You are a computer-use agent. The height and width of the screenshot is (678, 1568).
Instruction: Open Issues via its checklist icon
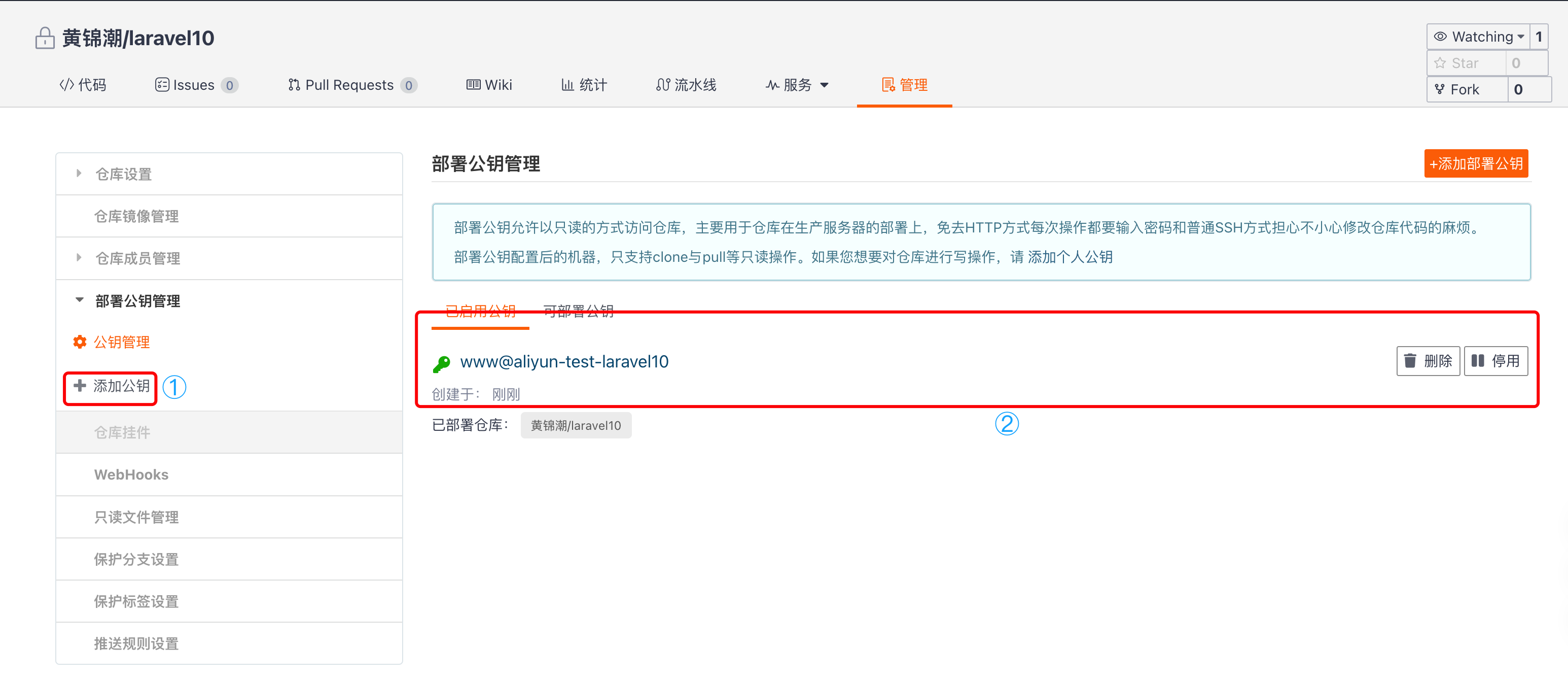[161, 85]
